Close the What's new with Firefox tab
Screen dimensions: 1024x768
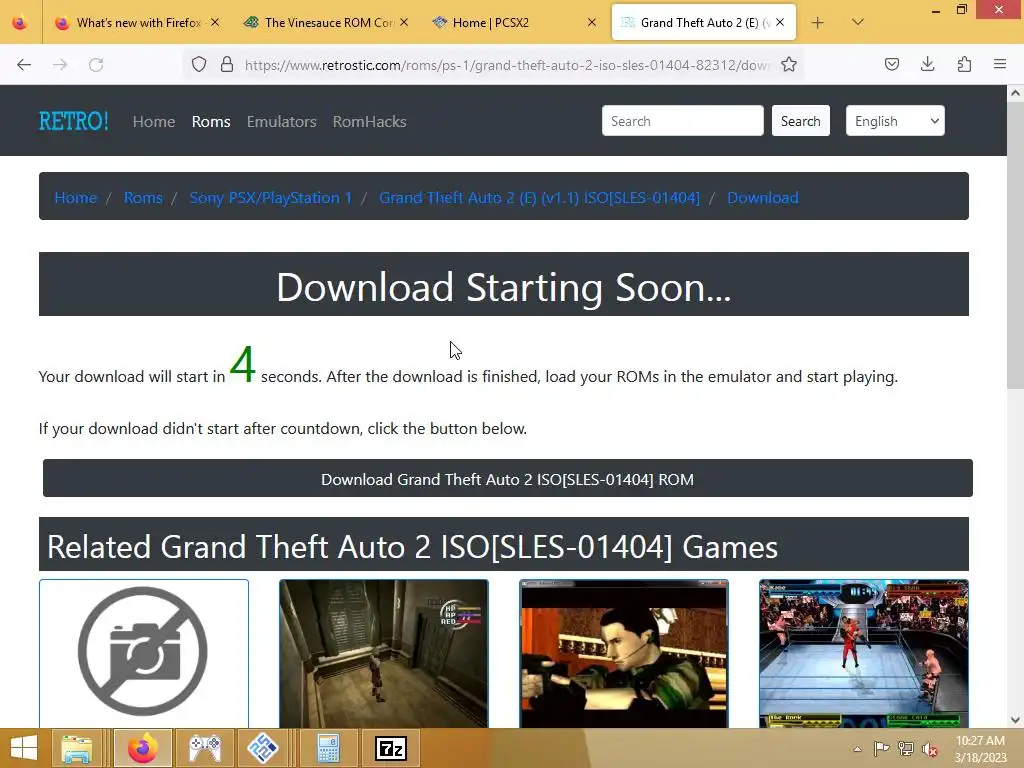[215, 22]
